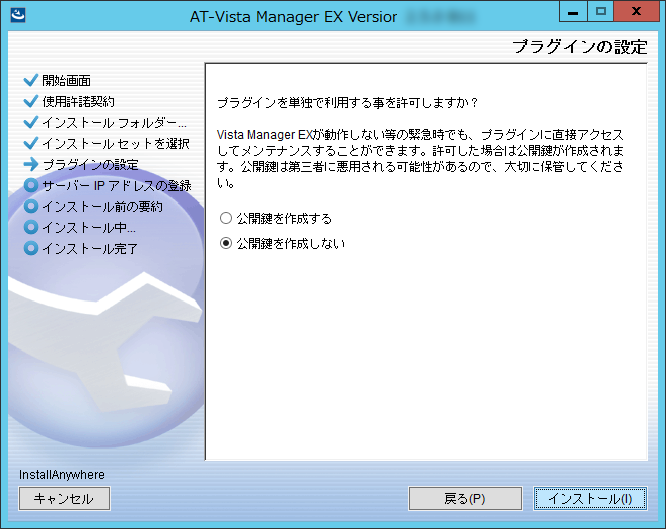Click circle icon beside サーバー IP アドレスの登録
The image size is (666, 529).
pos(31,185)
